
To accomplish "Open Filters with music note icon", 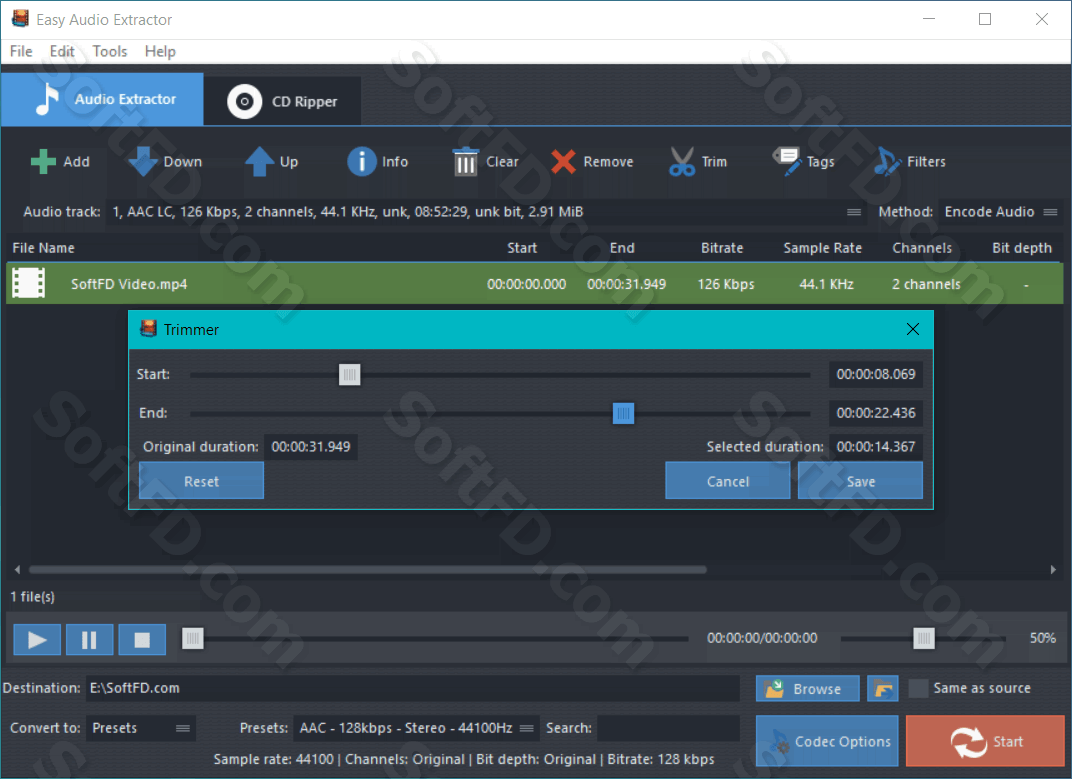I will tap(887, 162).
